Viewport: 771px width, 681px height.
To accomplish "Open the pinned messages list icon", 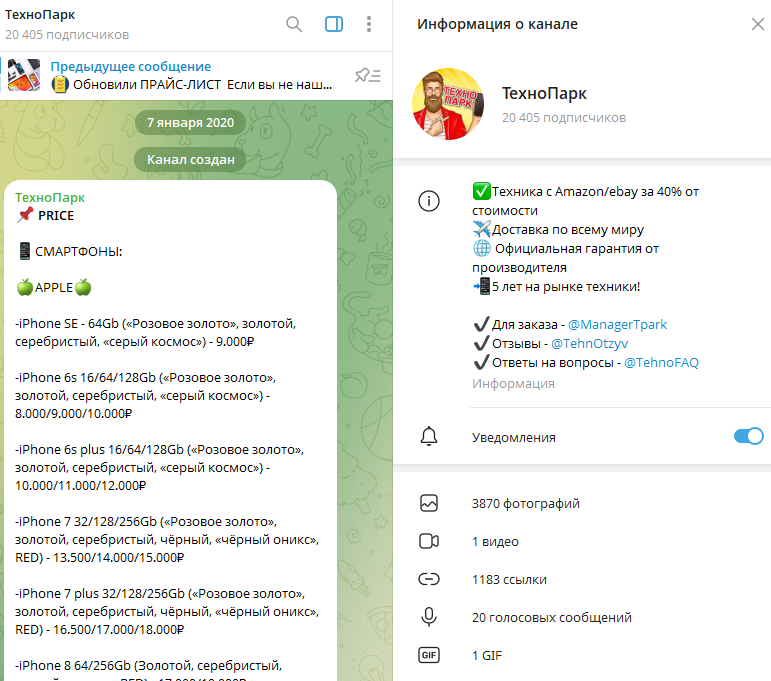I will coord(368,75).
